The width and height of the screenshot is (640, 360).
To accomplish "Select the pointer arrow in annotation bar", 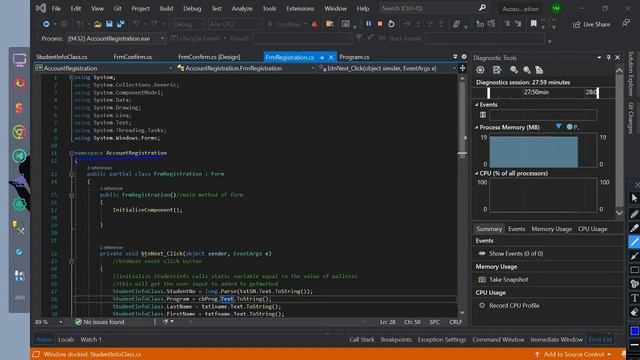I will (634, 198).
